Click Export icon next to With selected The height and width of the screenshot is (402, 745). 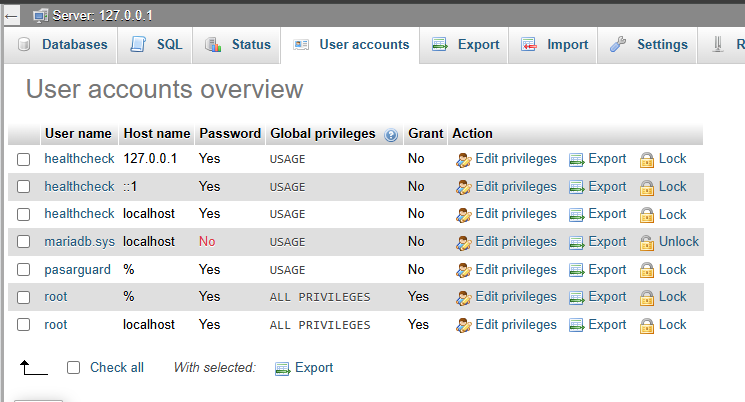(282, 368)
